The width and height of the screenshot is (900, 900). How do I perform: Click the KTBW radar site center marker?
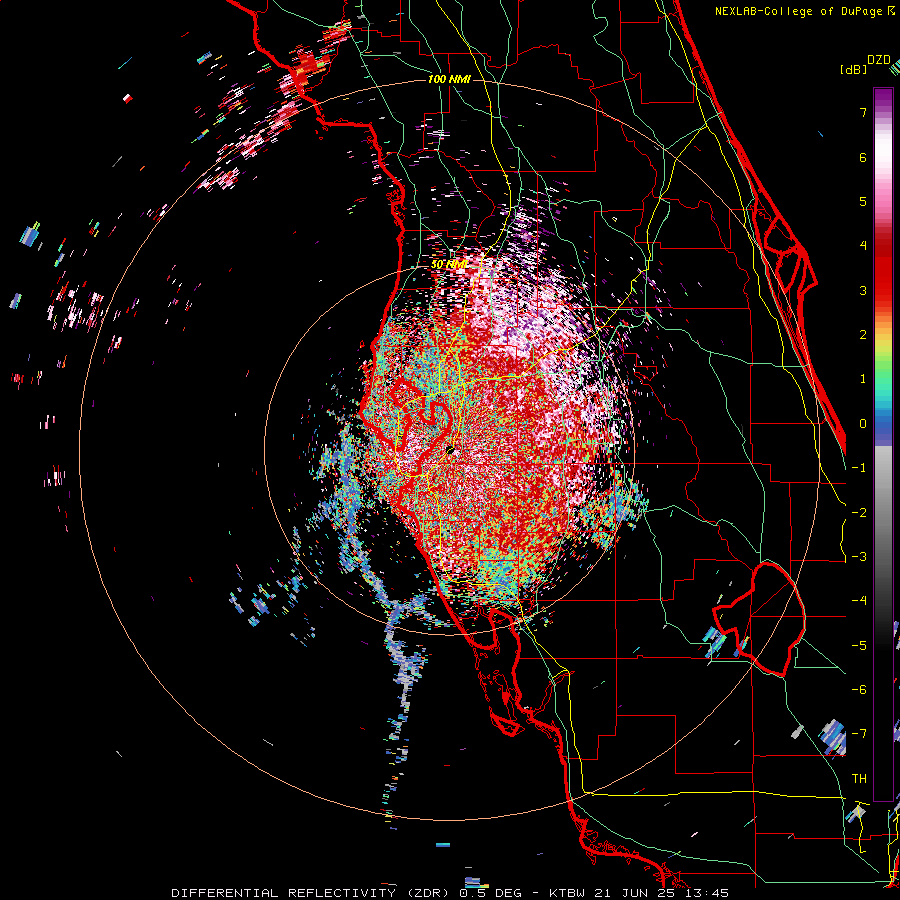coord(450,450)
